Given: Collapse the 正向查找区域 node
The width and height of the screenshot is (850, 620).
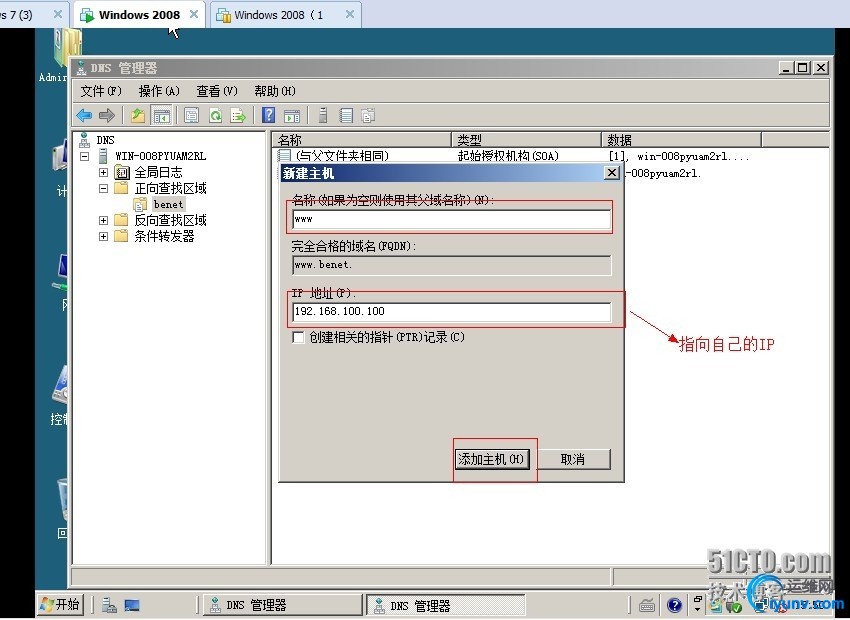Looking at the screenshot, I should (x=104, y=188).
